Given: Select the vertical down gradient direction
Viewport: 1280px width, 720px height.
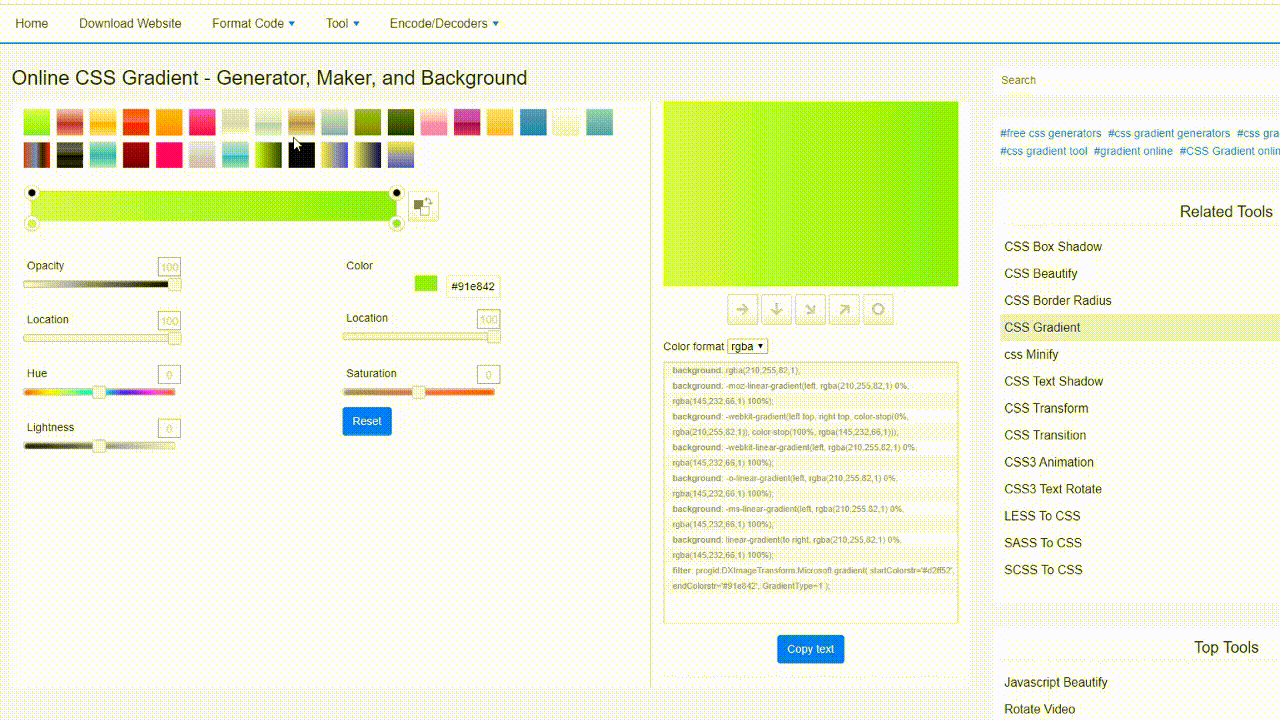Looking at the screenshot, I should pos(776,309).
